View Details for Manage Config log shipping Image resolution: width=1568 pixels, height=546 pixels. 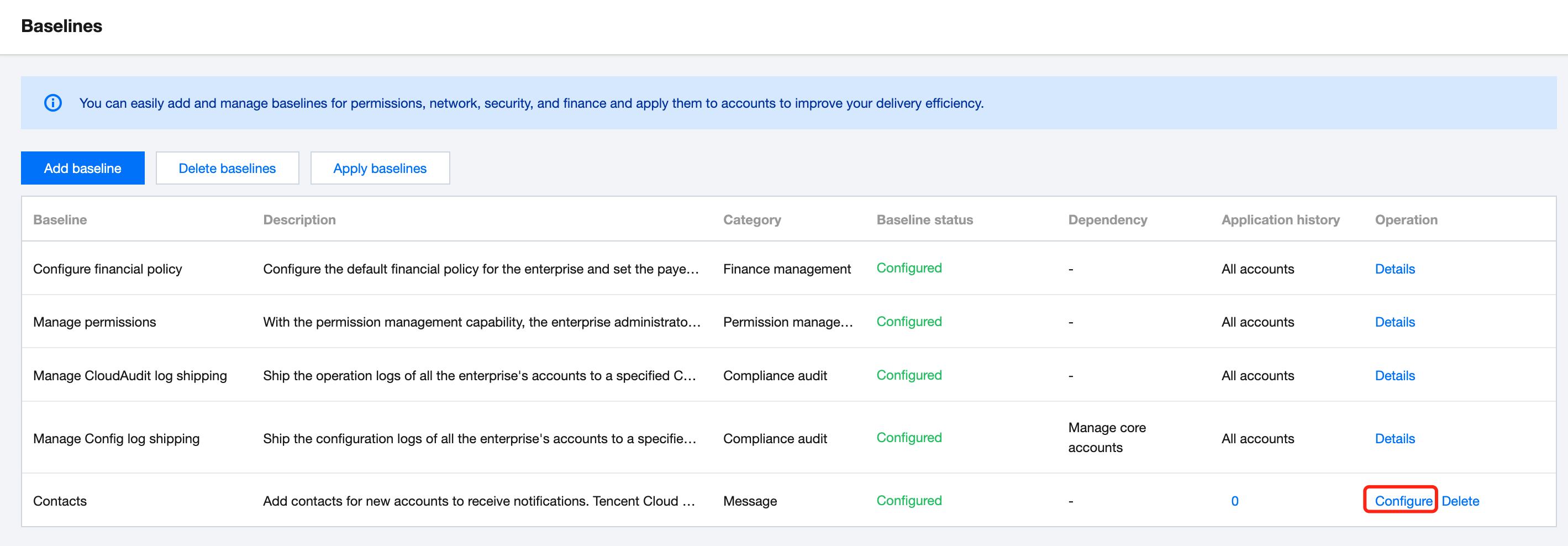tap(1395, 438)
